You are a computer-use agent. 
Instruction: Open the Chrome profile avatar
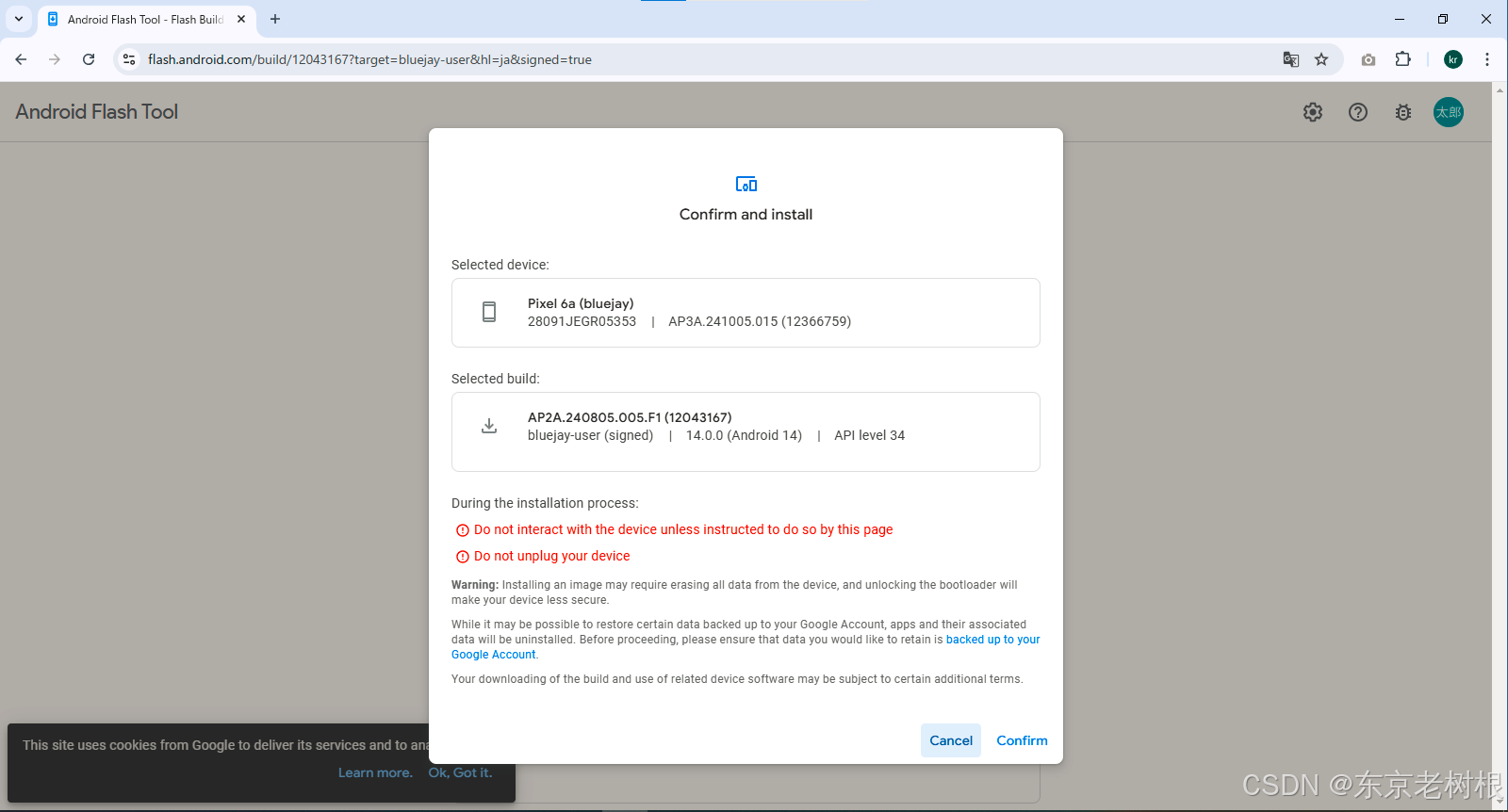click(1453, 59)
